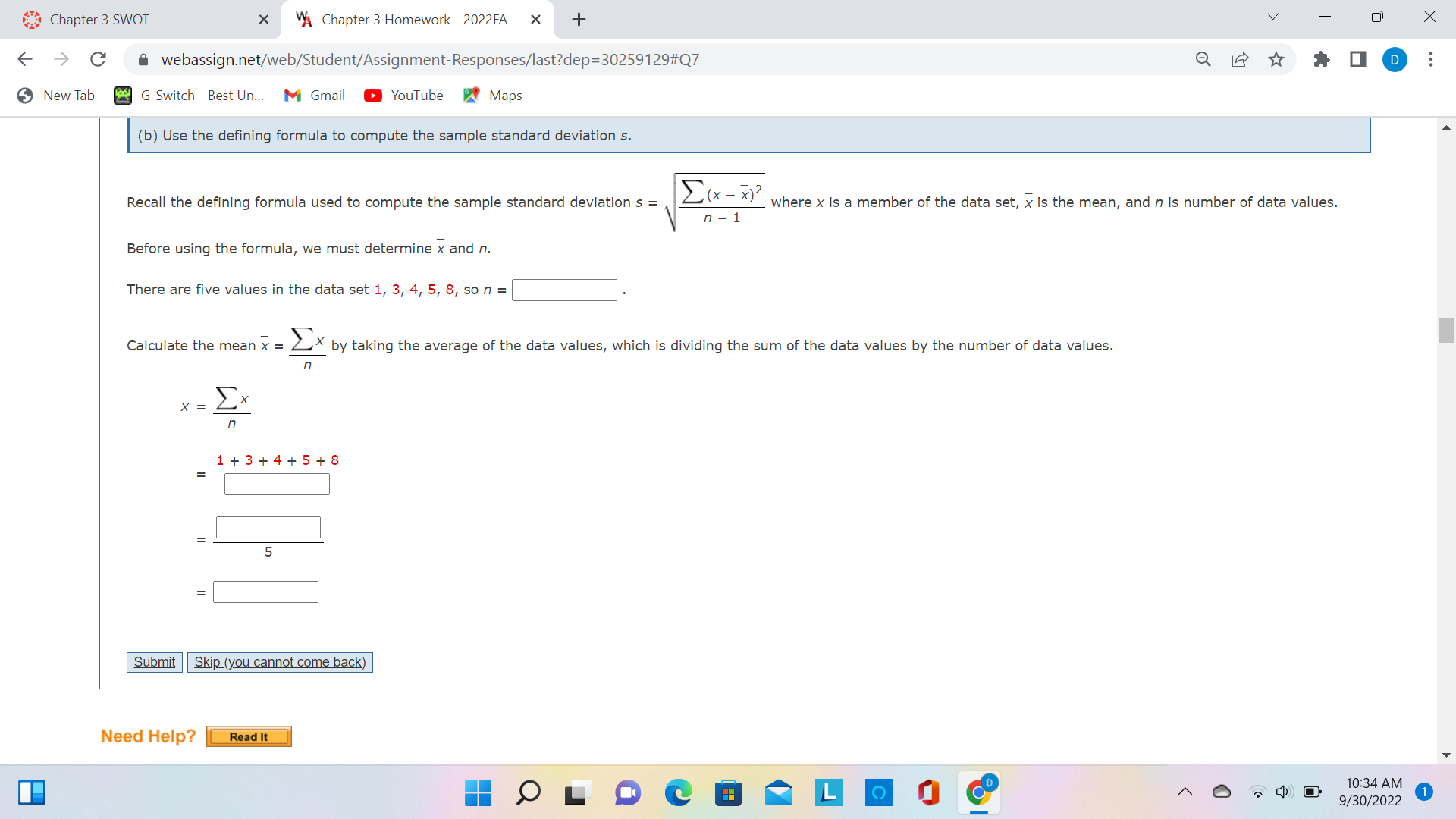Open help with the Read It button
This screenshot has width=1456, height=819.
point(249,736)
